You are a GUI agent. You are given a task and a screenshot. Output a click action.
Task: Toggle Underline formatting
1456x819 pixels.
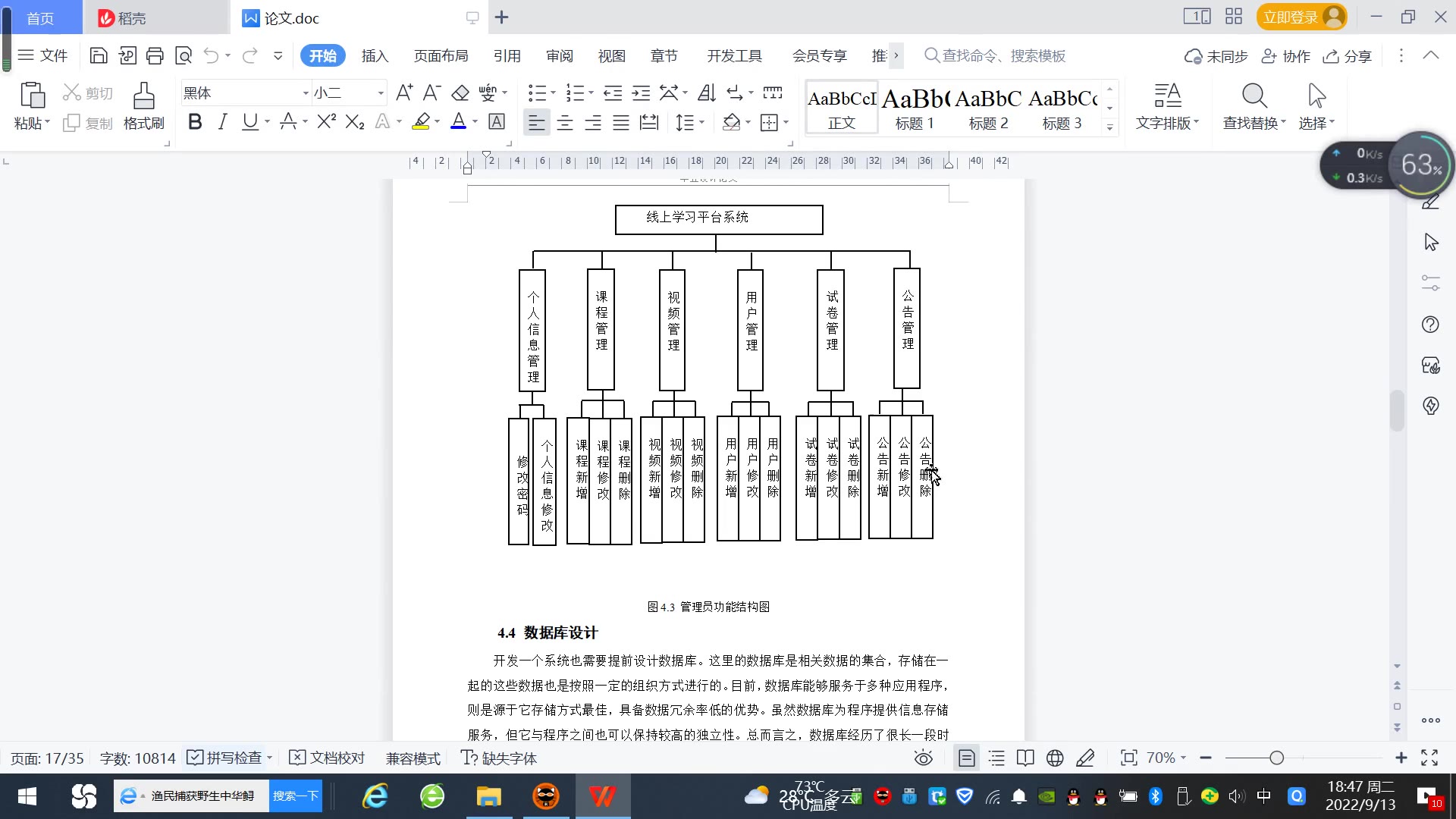(x=249, y=121)
